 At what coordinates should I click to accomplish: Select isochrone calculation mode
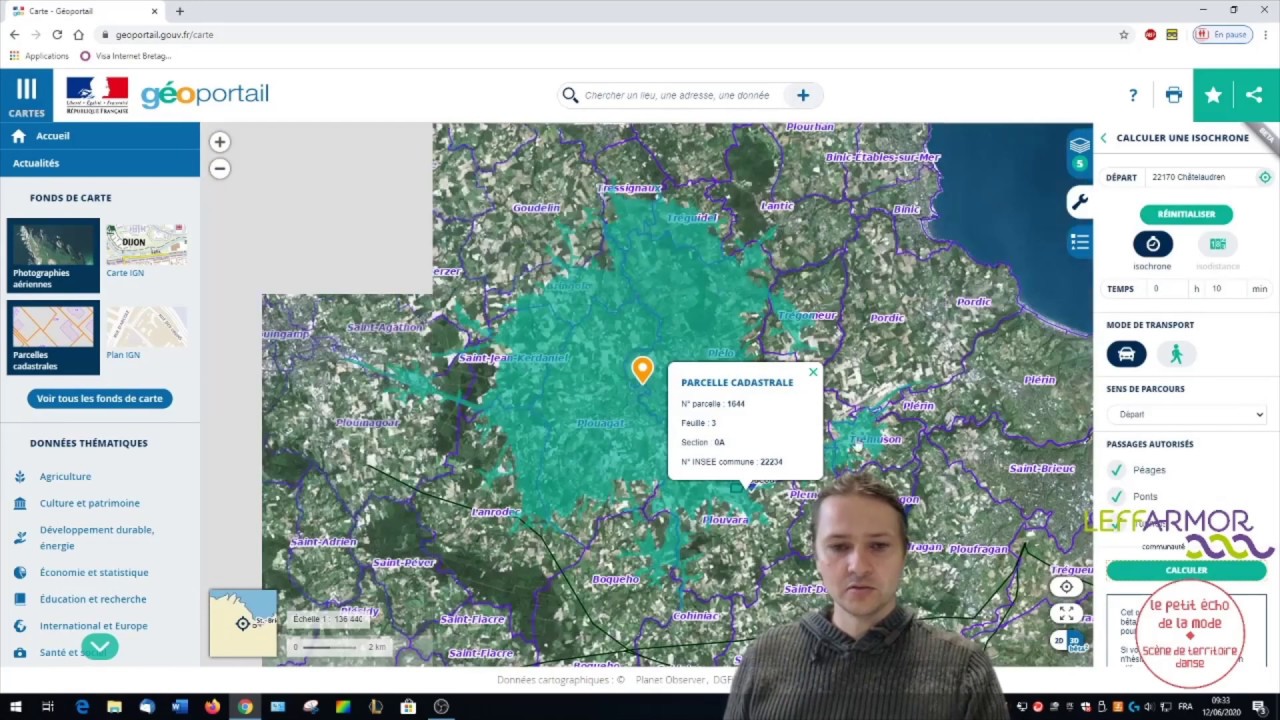click(x=1152, y=244)
